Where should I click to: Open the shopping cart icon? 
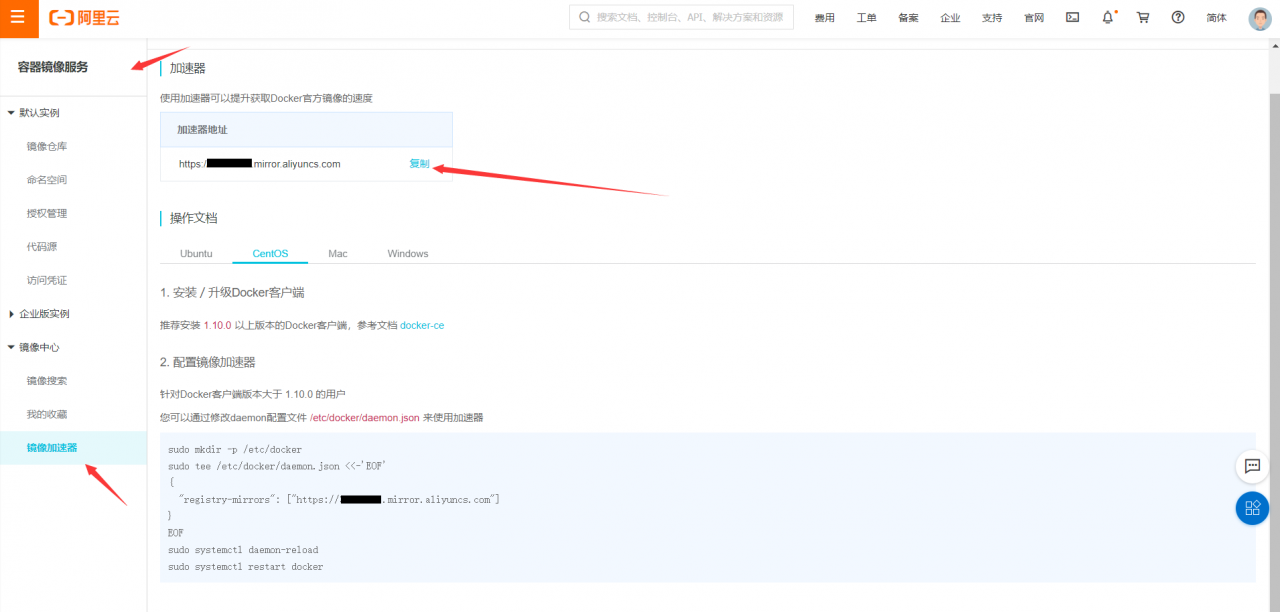tap(1142, 17)
